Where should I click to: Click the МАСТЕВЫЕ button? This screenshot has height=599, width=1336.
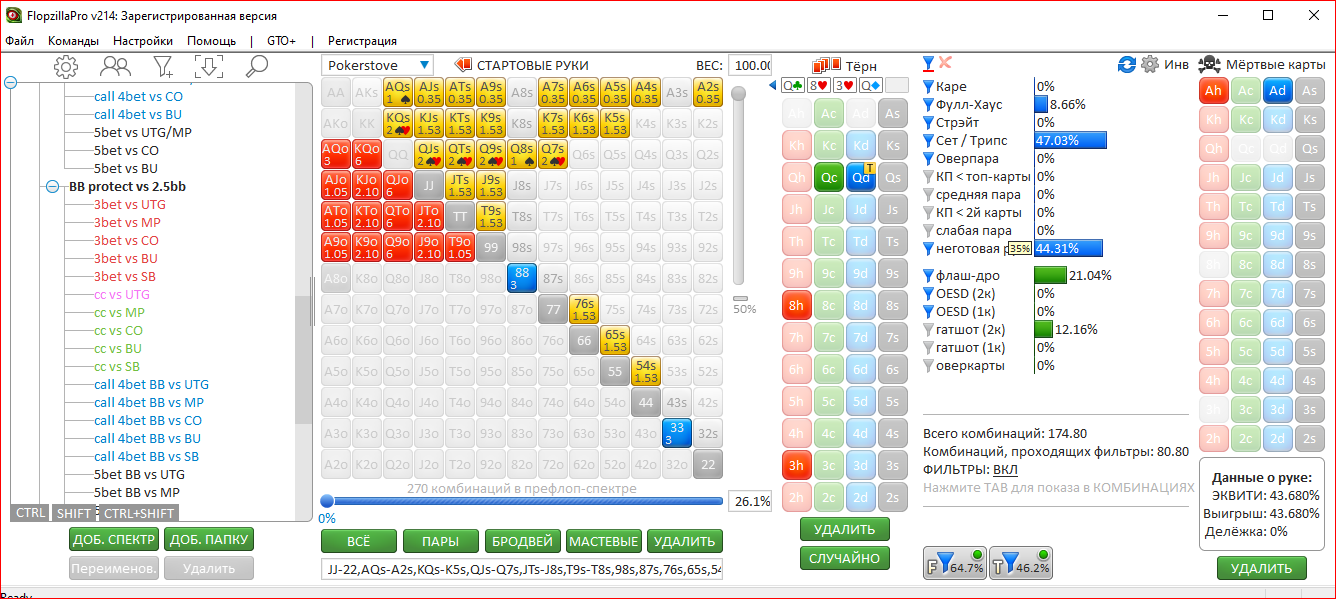click(x=603, y=541)
